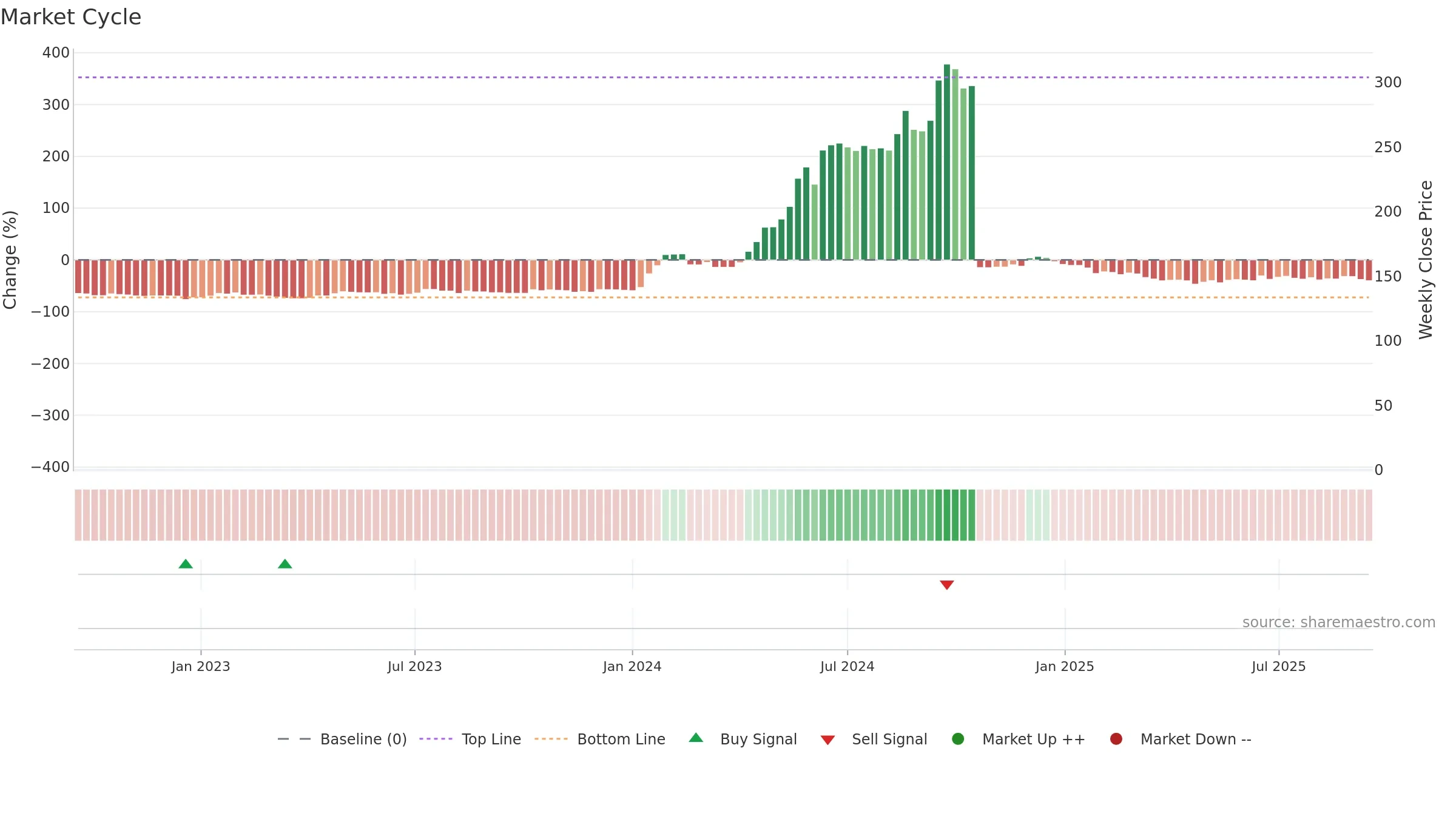Click the green Buy Signal legend triangle
Image resolution: width=1456 pixels, height=819 pixels.
click(x=696, y=738)
